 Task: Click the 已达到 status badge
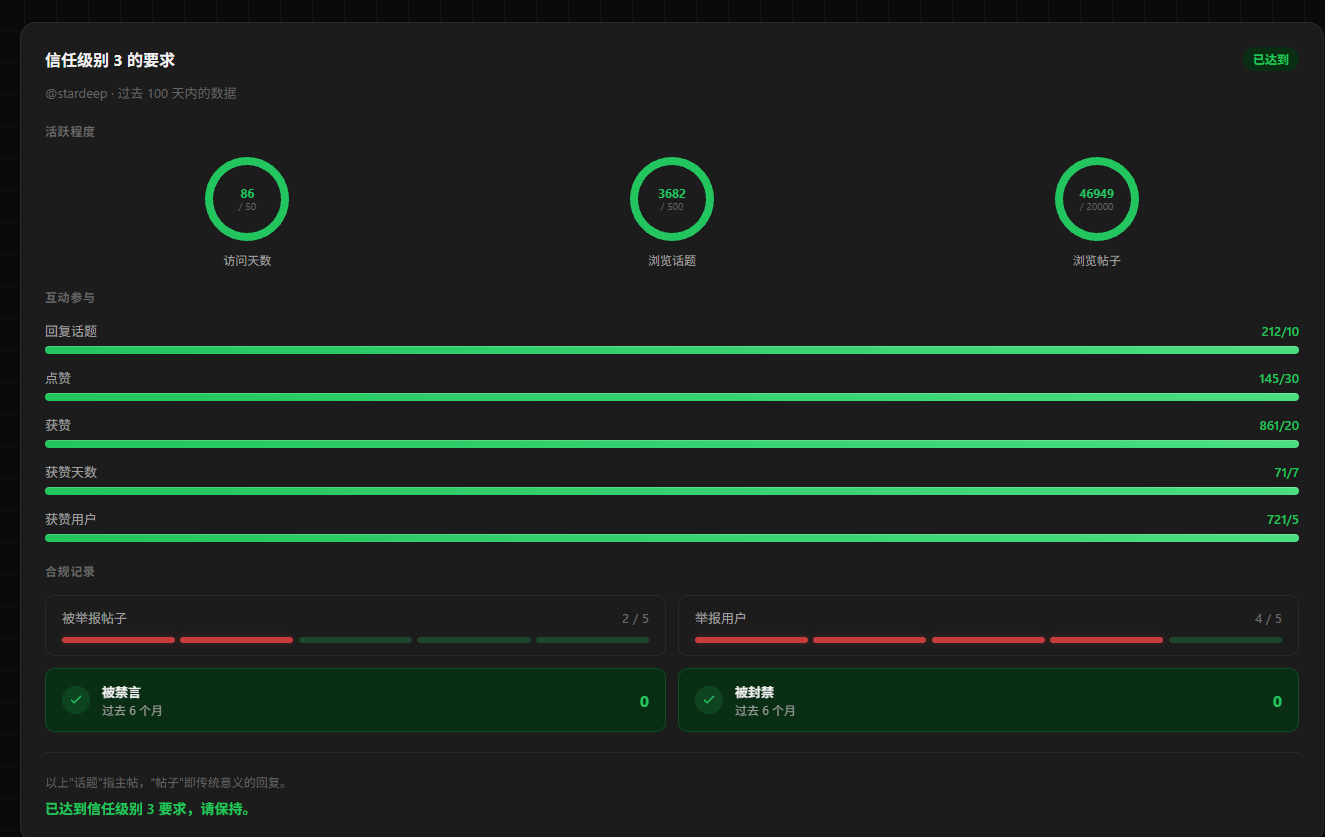(x=1271, y=60)
